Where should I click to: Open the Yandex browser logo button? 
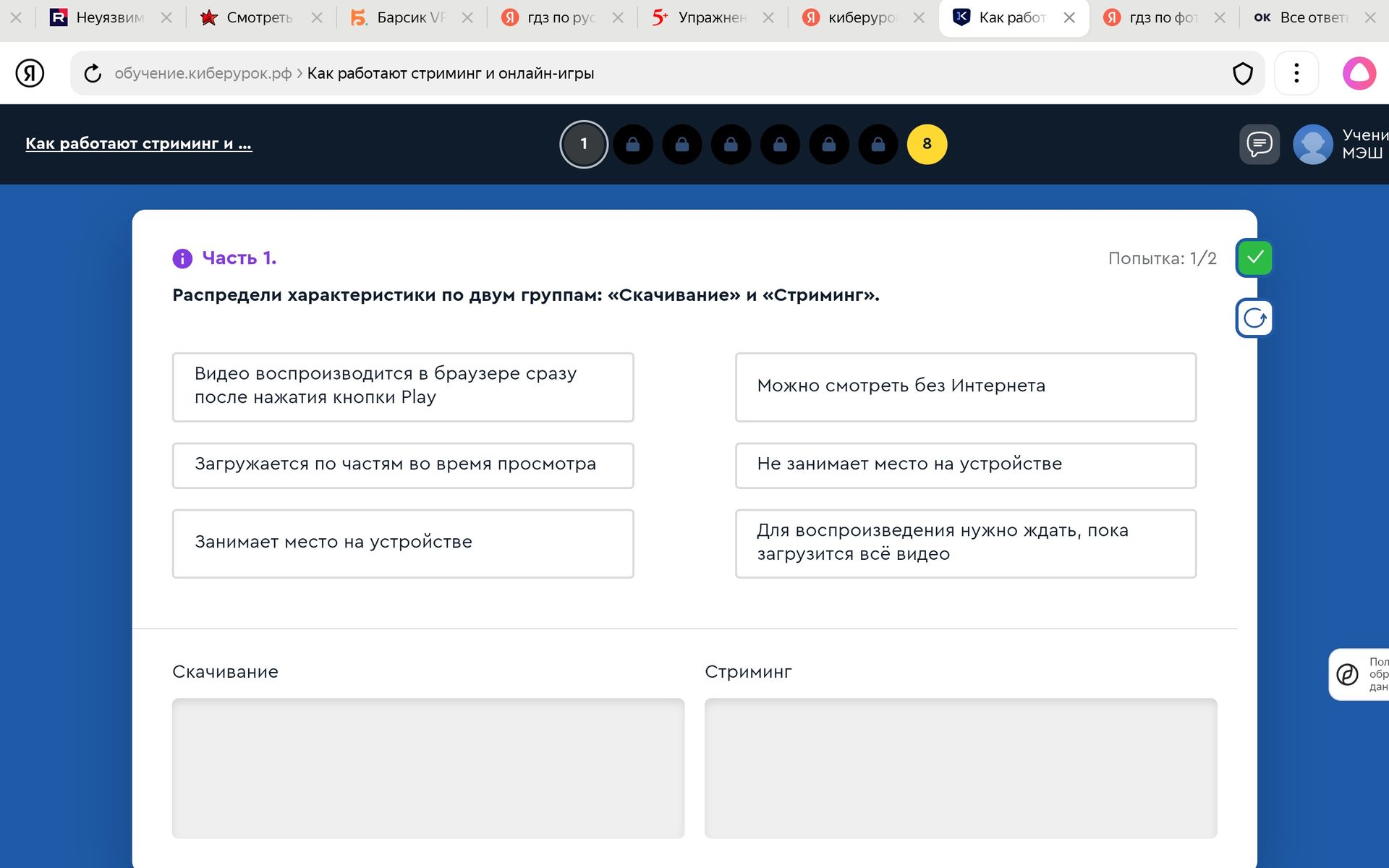point(30,73)
